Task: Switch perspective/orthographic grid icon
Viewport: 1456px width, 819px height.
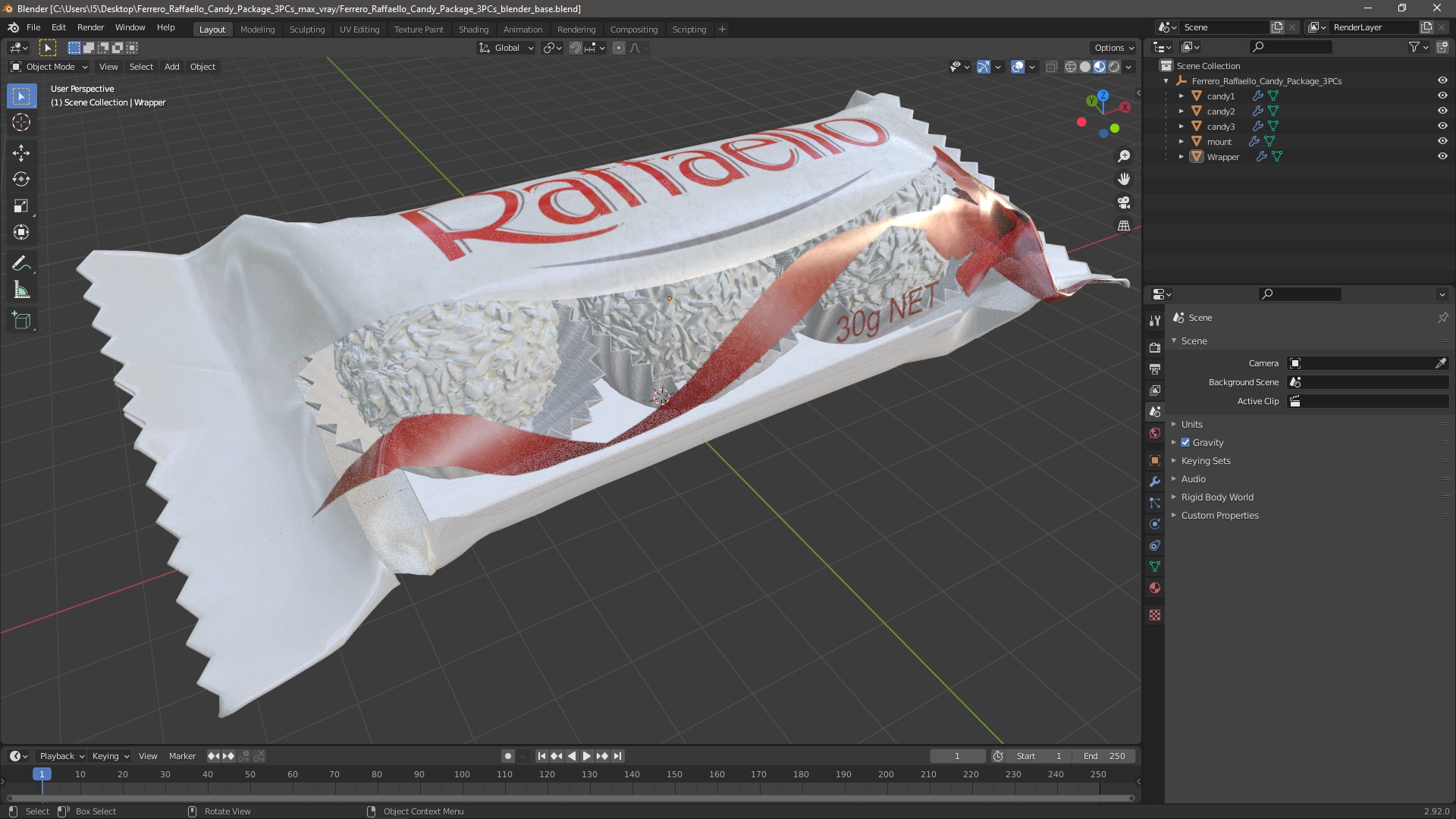Action: pyautogui.click(x=1124, y=226)
